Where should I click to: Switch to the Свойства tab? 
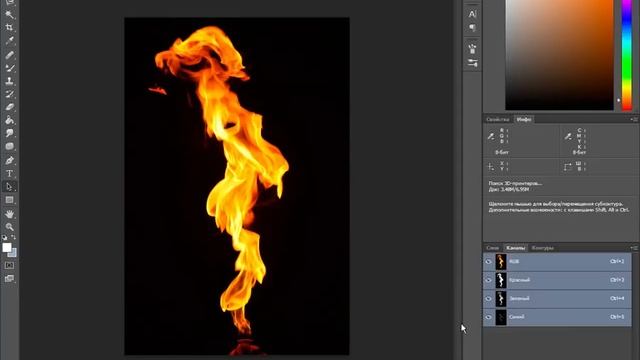coord(498,119)
